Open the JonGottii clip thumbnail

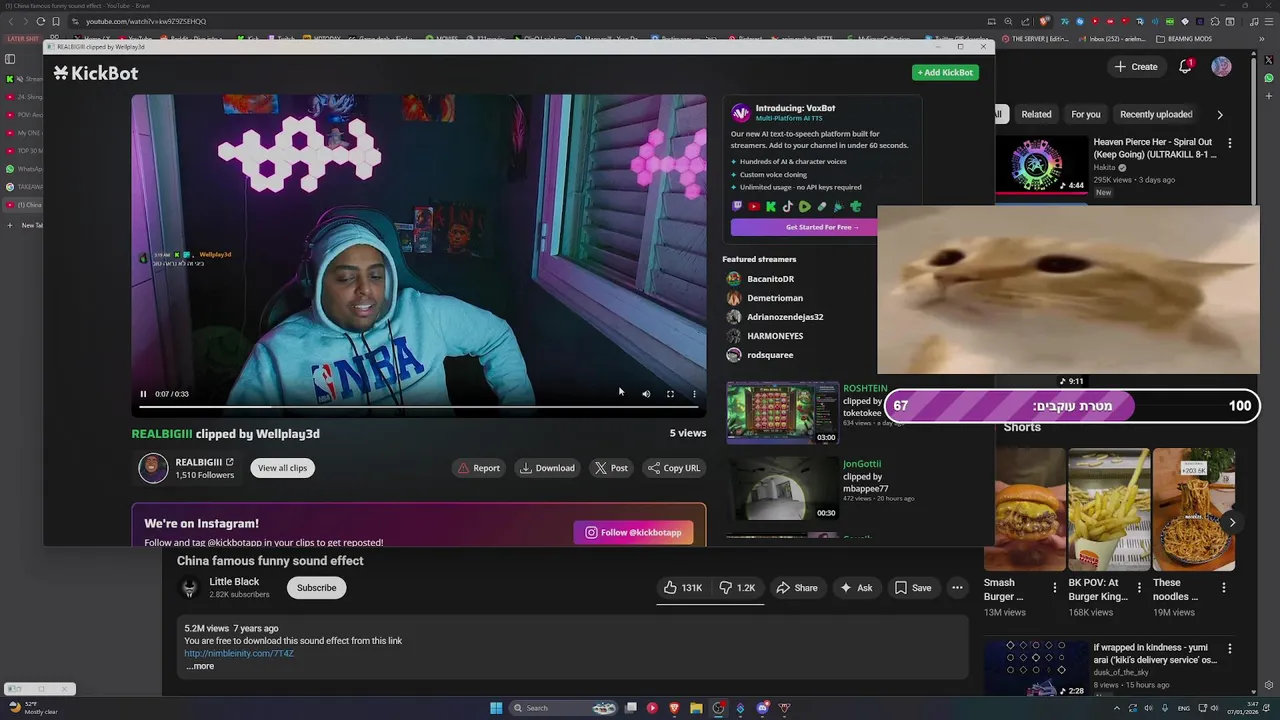[x=782, y=489]
